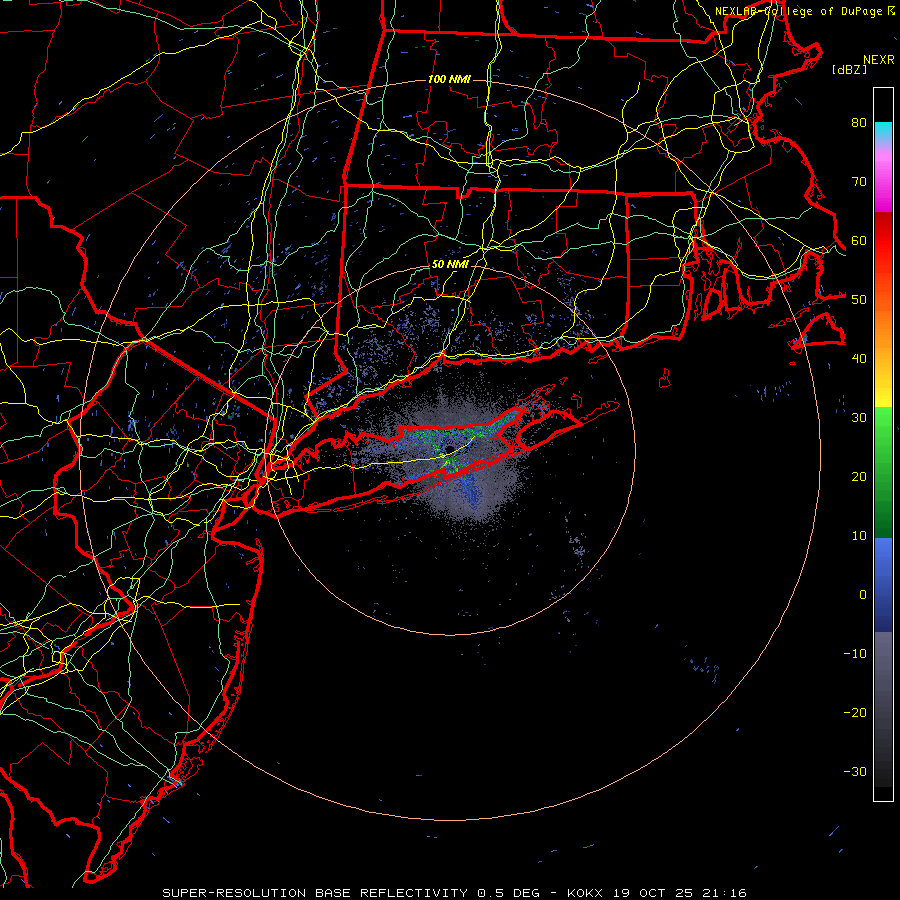The image size is (900, 900).
Task: Click the "KOKX" station ID in caption
Action: [x=585, y=893]
